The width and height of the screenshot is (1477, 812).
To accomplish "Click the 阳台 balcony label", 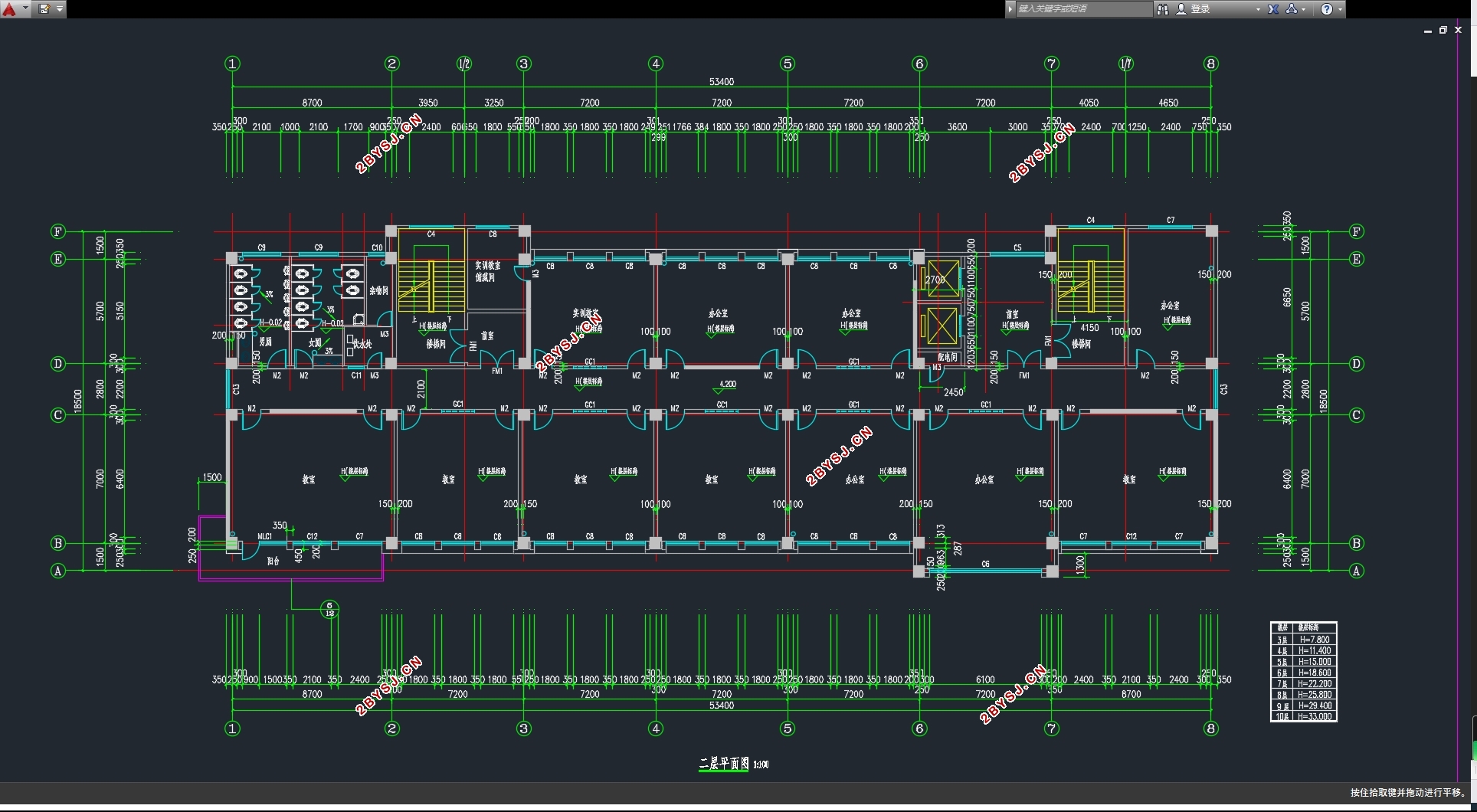I will [x=273, y=561].
